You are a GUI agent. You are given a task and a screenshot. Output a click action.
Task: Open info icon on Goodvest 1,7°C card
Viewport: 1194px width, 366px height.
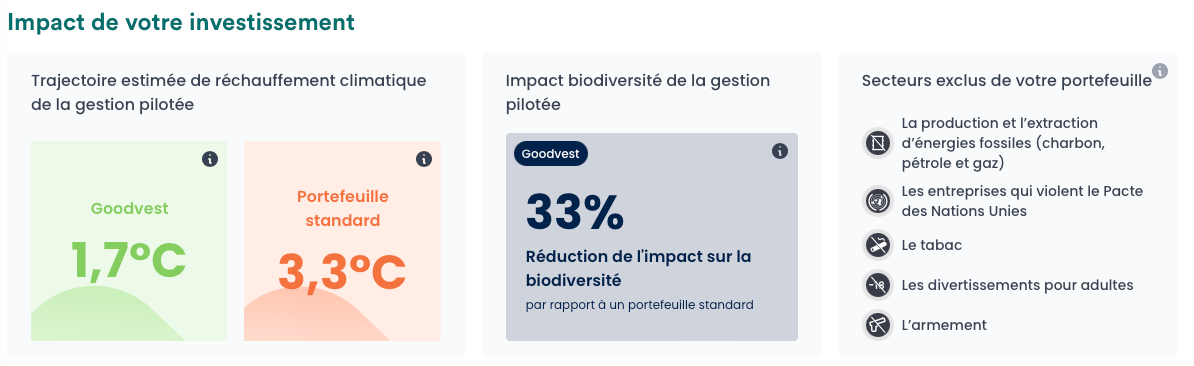(210, 159)
